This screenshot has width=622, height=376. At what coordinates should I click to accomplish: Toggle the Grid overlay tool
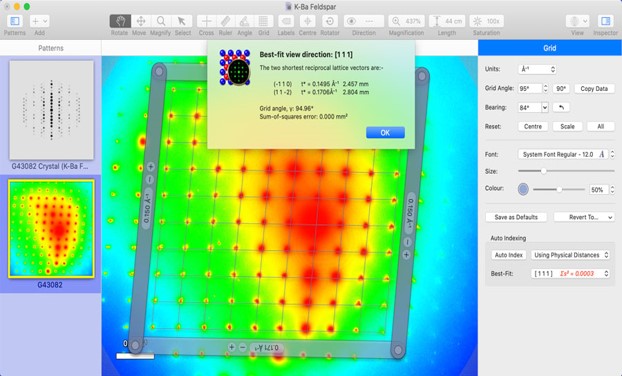pos(263,21)
